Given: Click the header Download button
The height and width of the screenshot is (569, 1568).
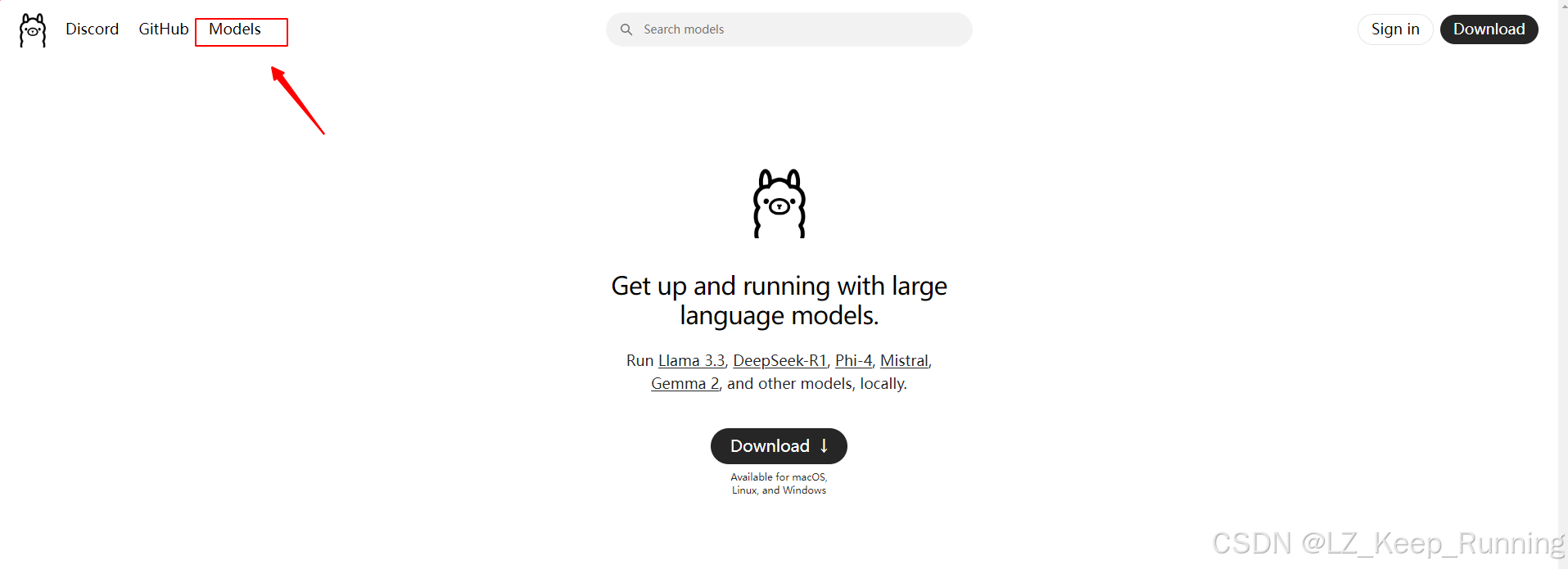Looking at the screenshot, I should (x=1489, y=29).
